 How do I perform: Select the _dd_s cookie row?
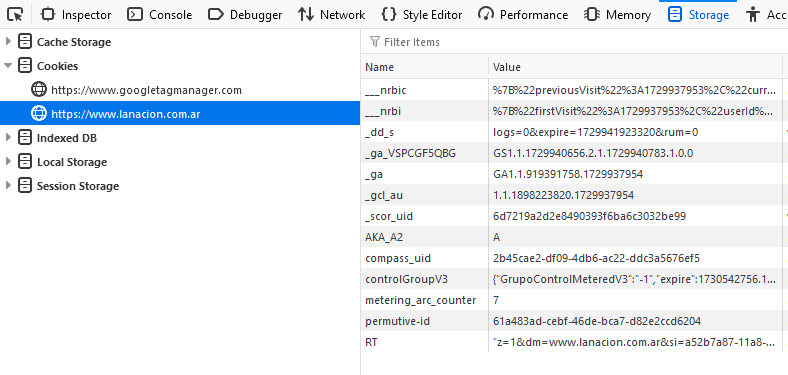574,132
